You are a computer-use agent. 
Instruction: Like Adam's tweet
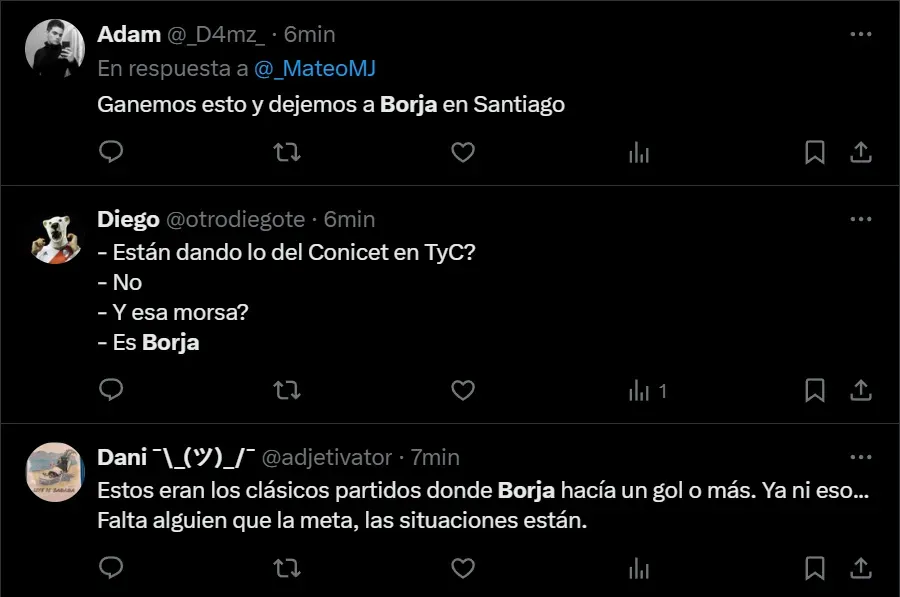pyautogui.click(x=462, y=152)
